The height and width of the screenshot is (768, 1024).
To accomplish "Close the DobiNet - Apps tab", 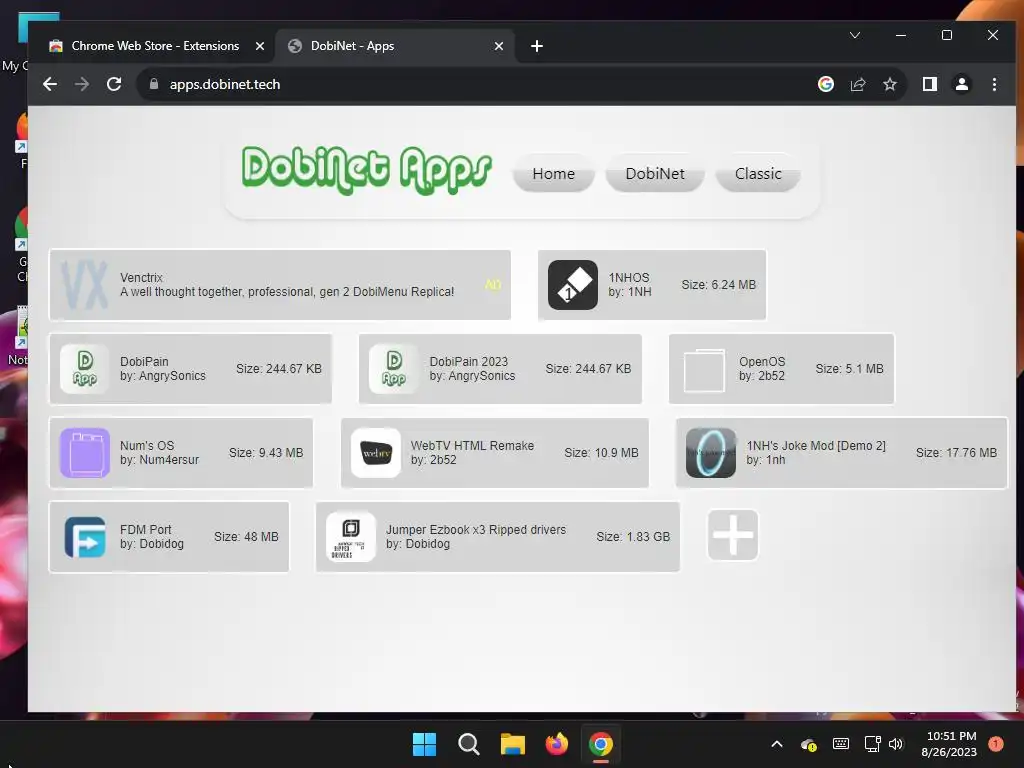I will (x=499, y=46).
